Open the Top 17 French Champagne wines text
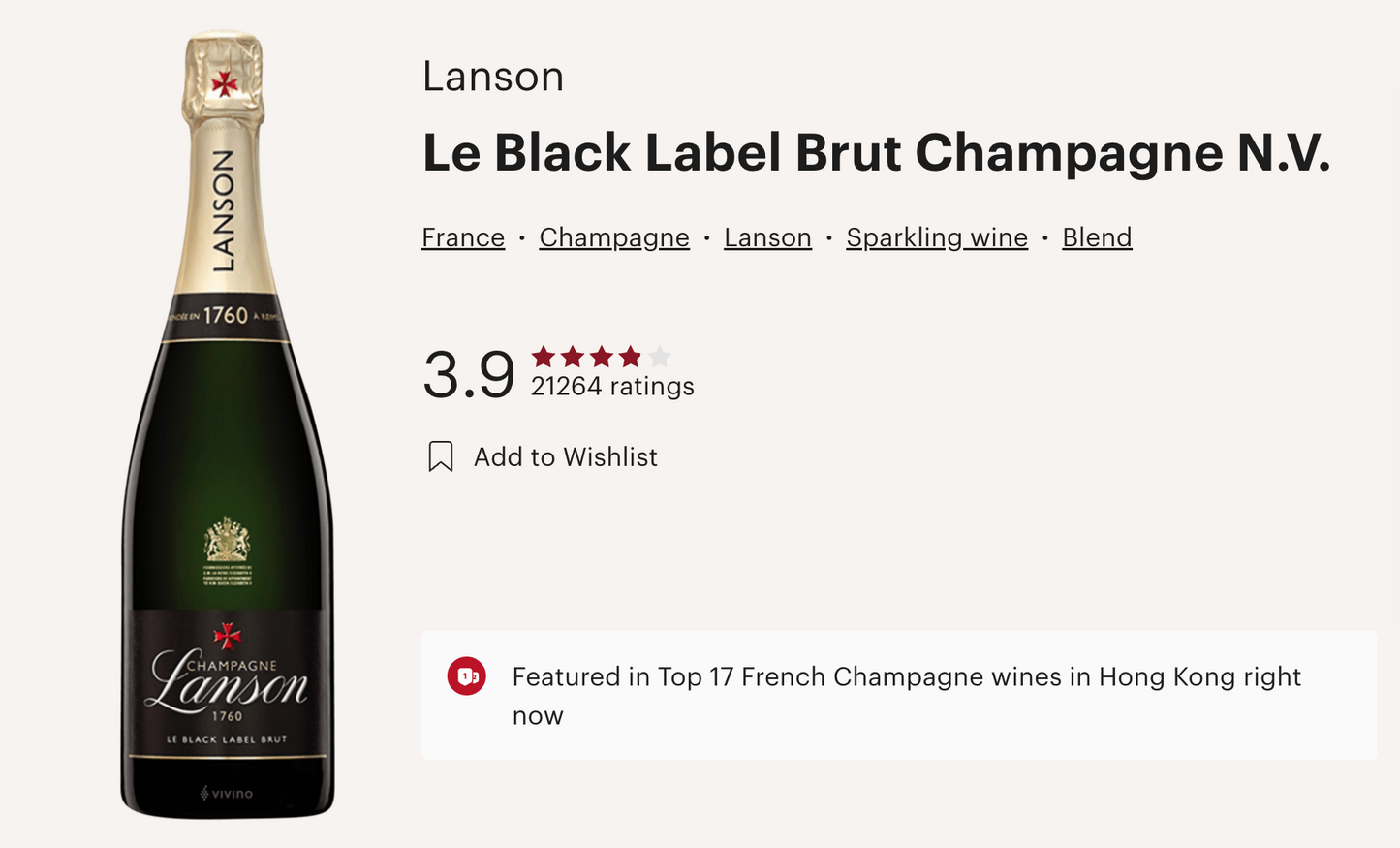 point(906,676)
